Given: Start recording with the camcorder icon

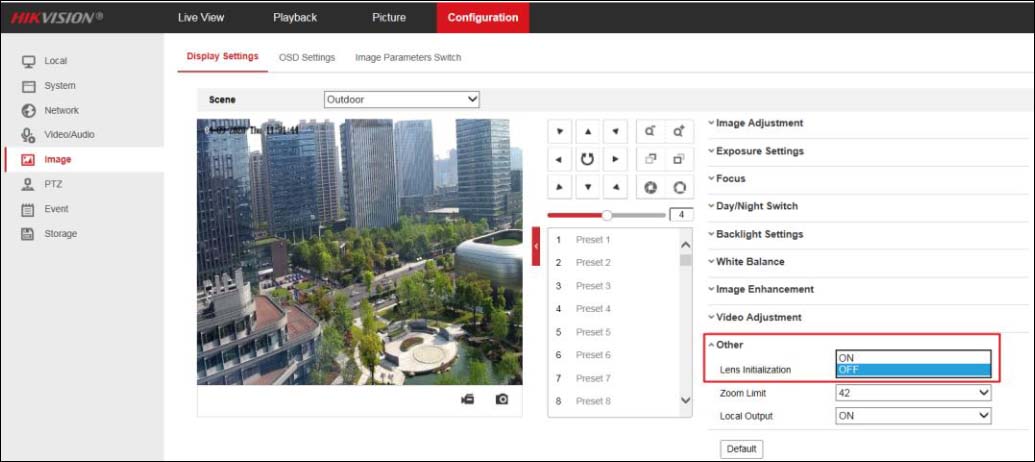Looking at the screenshot, I should 467,399.
